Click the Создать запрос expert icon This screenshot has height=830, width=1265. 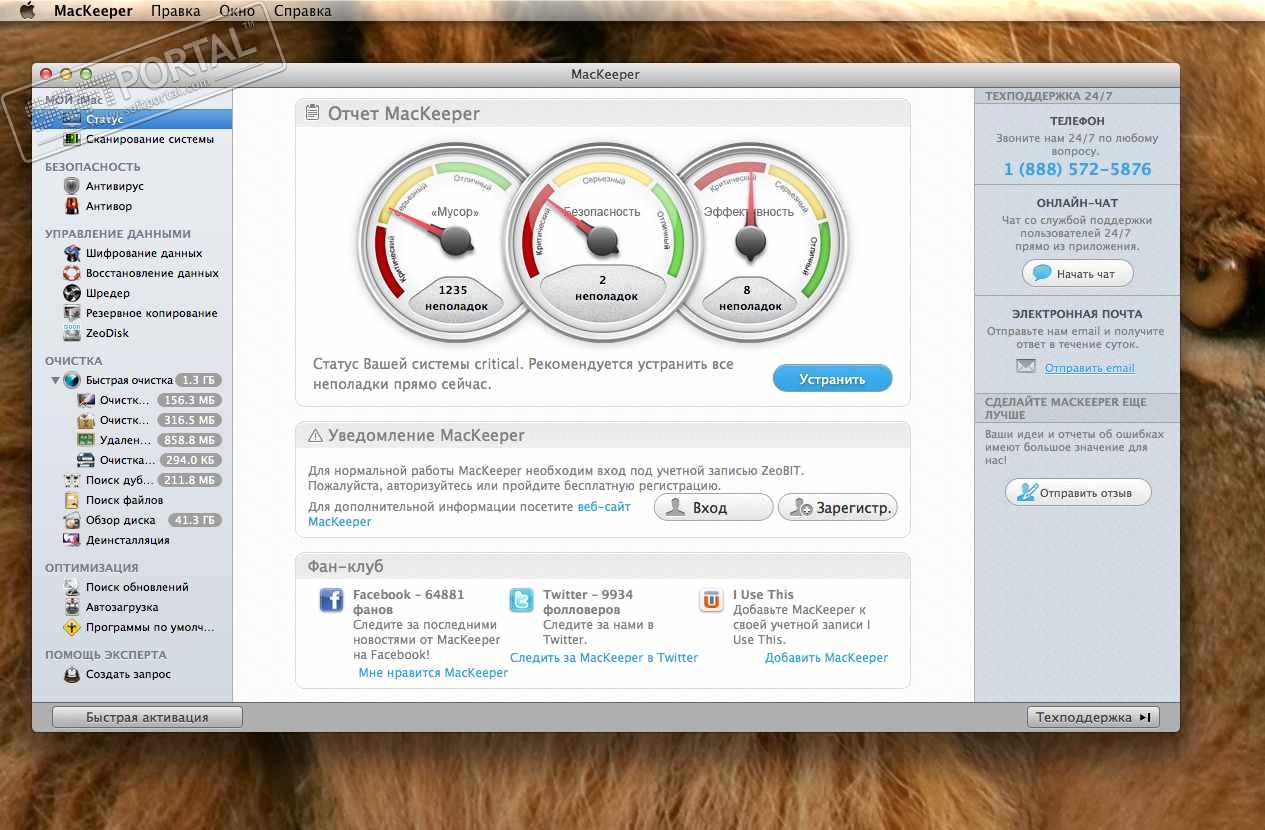(71, 674)
